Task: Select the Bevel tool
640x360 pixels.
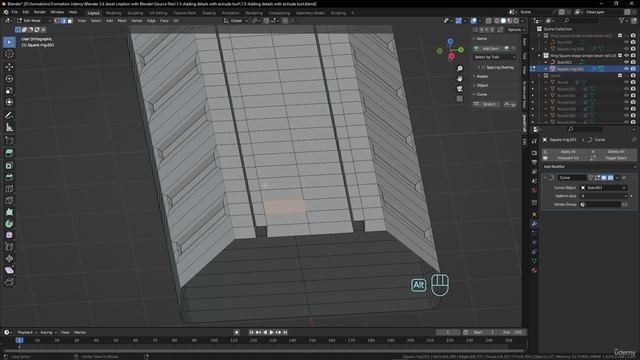Action: tap(9, 177)
